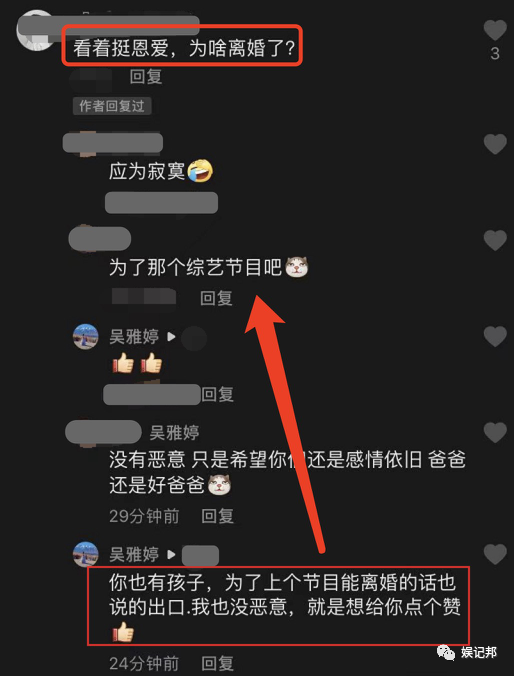
Task: Click the 娱记邦 WeChat watermark icon
Action: 446,653
